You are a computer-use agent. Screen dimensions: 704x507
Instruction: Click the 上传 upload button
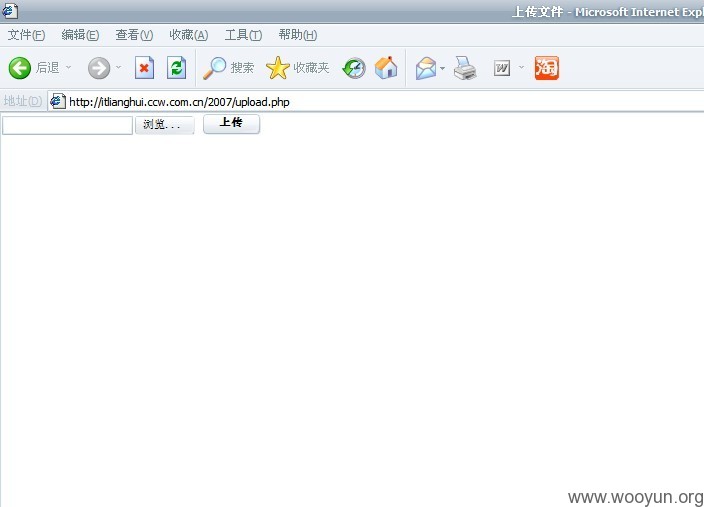[x=231, y=124]
